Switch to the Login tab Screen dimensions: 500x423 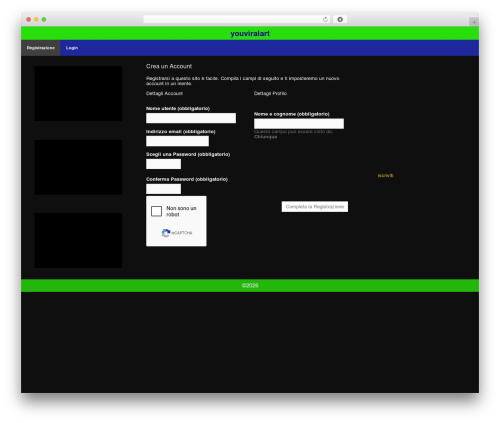click(72, 48)
